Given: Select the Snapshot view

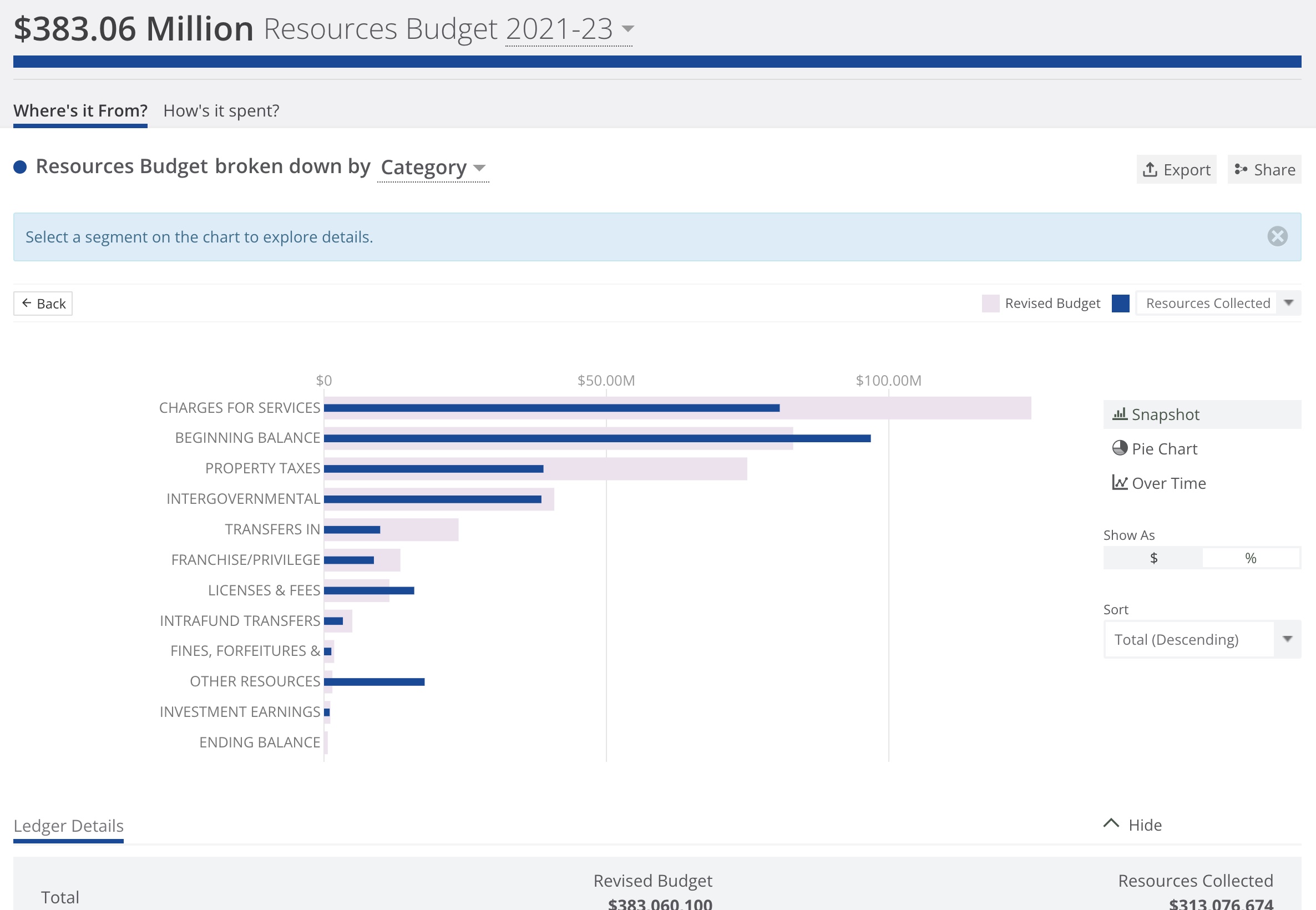Looking at the screenshot, I should pos(1202,414).
